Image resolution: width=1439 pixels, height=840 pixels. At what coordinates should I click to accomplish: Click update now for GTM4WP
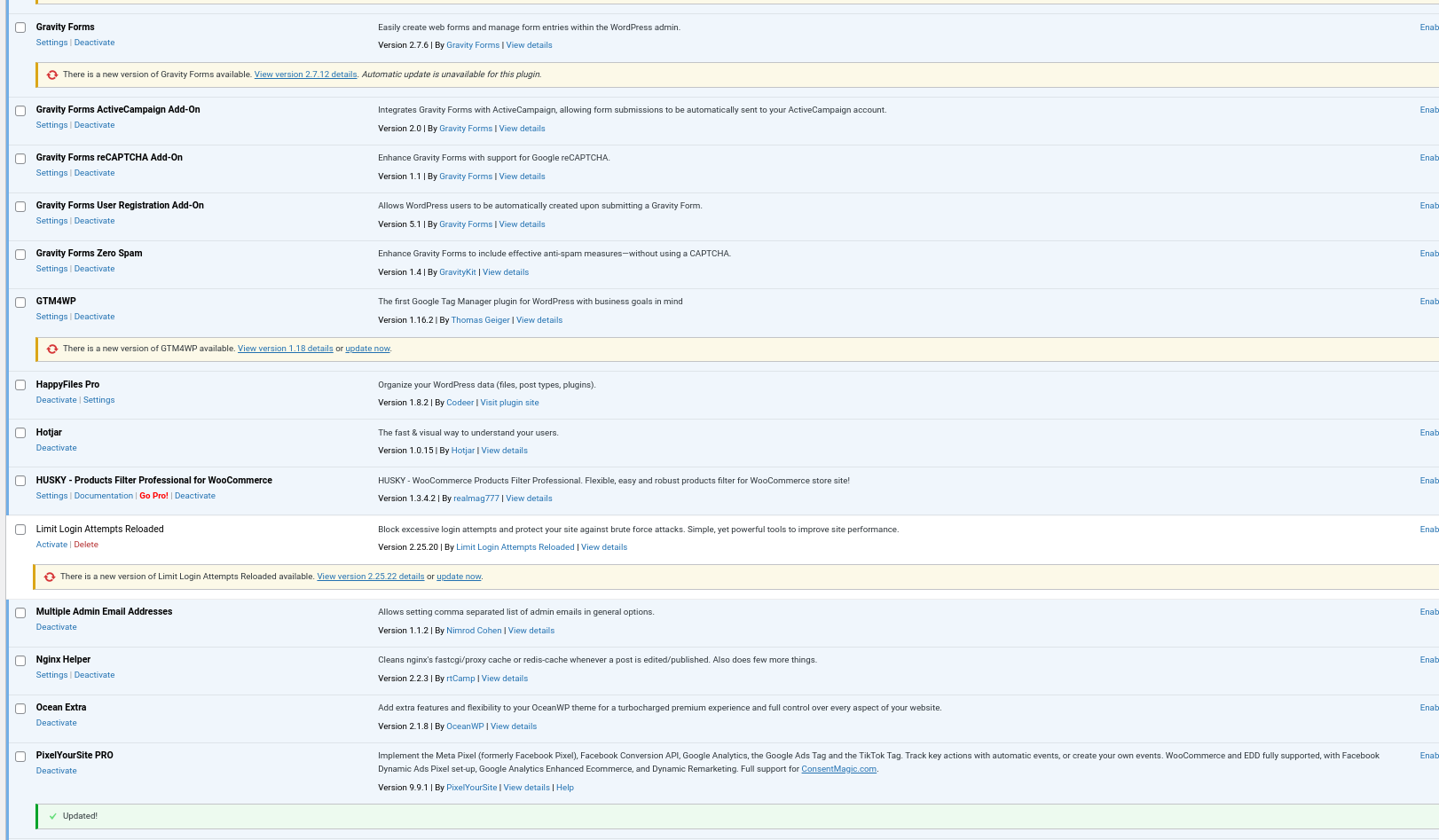click(x=367, y=349)
